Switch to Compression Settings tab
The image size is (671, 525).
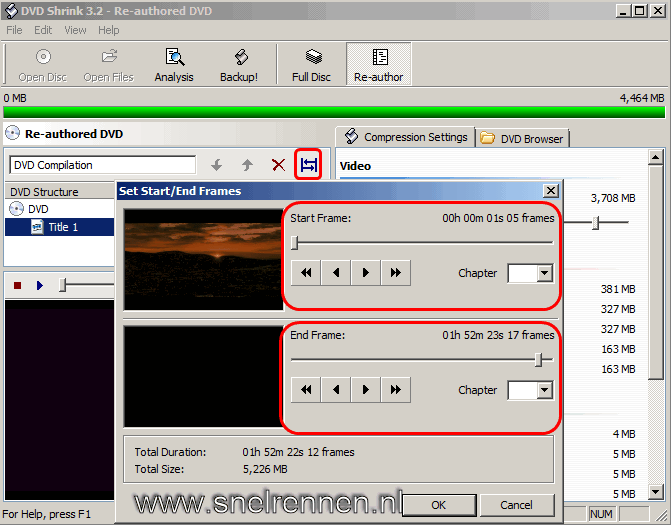(x=406, y=137)
